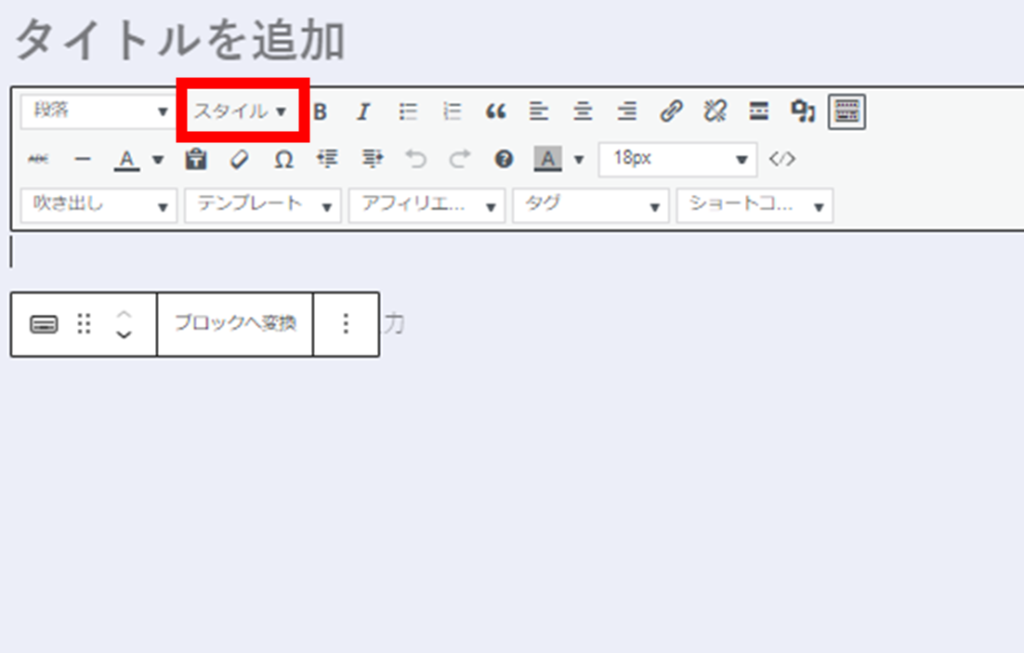Open block options three-dot menu

(346, 324)
